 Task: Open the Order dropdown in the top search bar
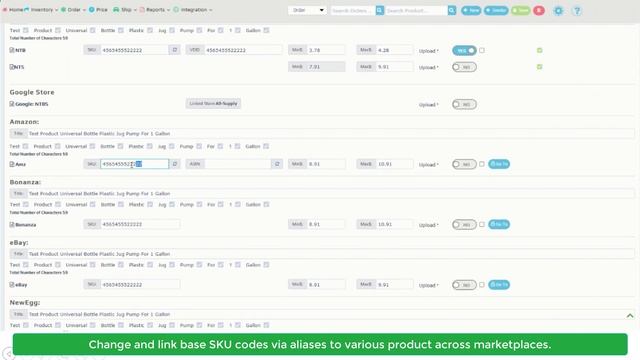(307, 10)
